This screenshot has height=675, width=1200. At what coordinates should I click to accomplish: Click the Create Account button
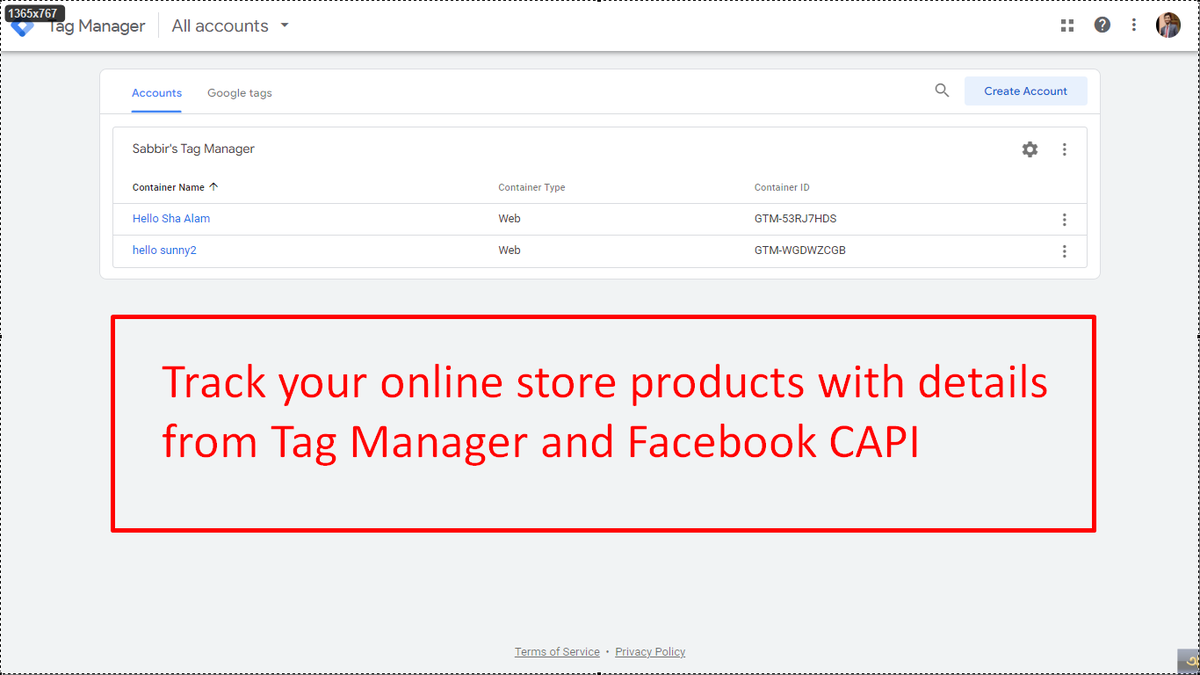(1025, 91)
